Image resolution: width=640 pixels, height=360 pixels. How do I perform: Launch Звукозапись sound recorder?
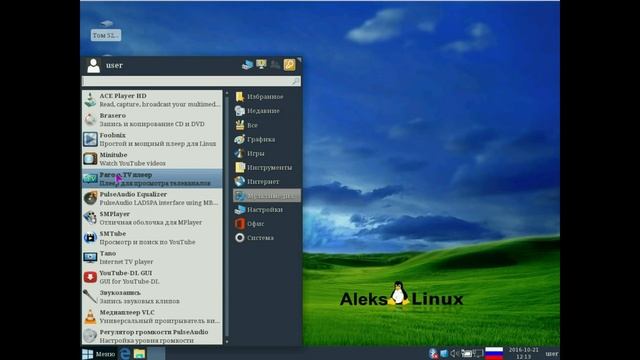click(x=152, y=297)
